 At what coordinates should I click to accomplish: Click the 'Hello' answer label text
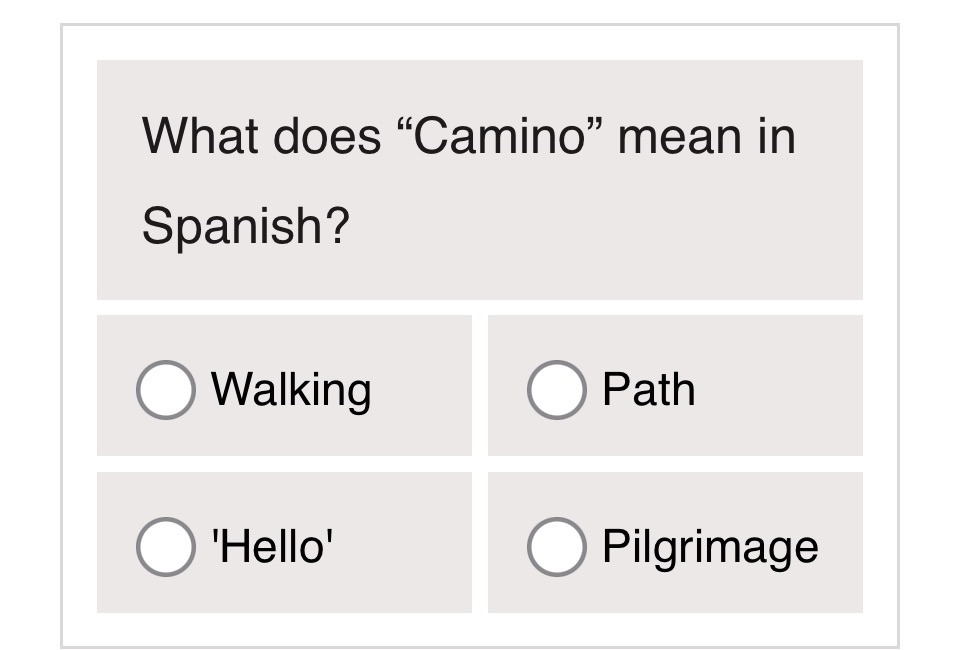tap(272, 546)
